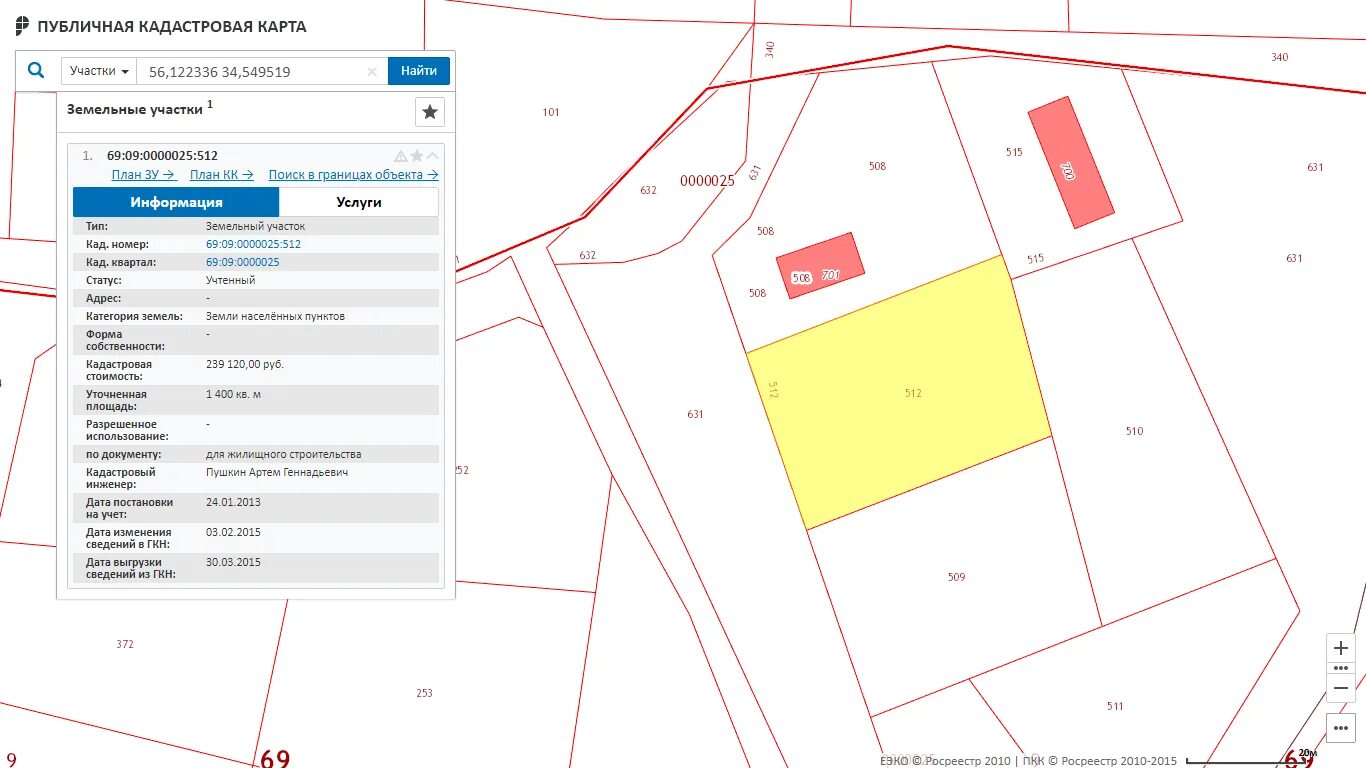The image size is (1366, 768).
Task: Clear the search field with the X
Action: [x=372, y=71]
